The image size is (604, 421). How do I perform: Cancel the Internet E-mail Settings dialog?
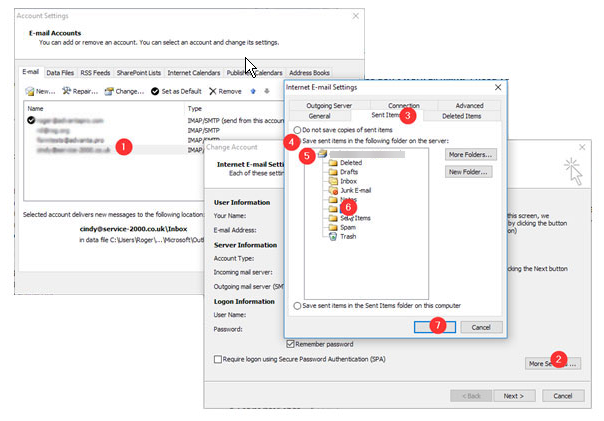click(481, 327)
